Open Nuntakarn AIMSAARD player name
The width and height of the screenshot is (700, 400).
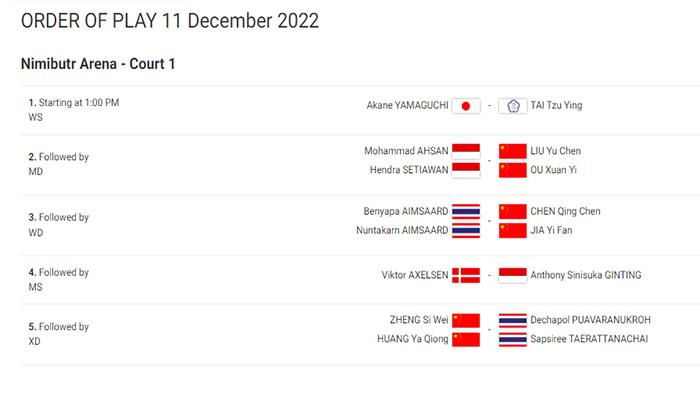(402, 230)
